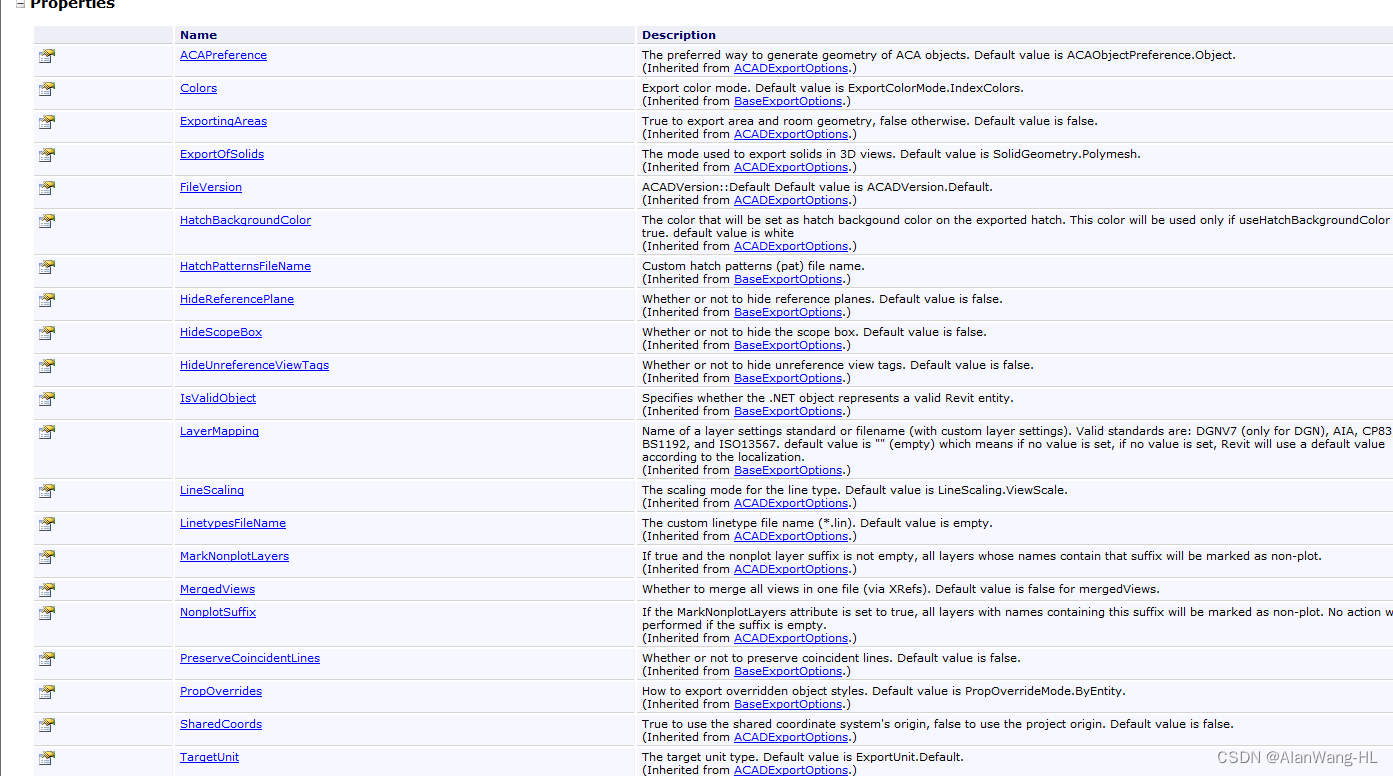Click the property icon beside TargetUnit
Viewport: 1393px width, 776px height.
click(x=47, y=758)
